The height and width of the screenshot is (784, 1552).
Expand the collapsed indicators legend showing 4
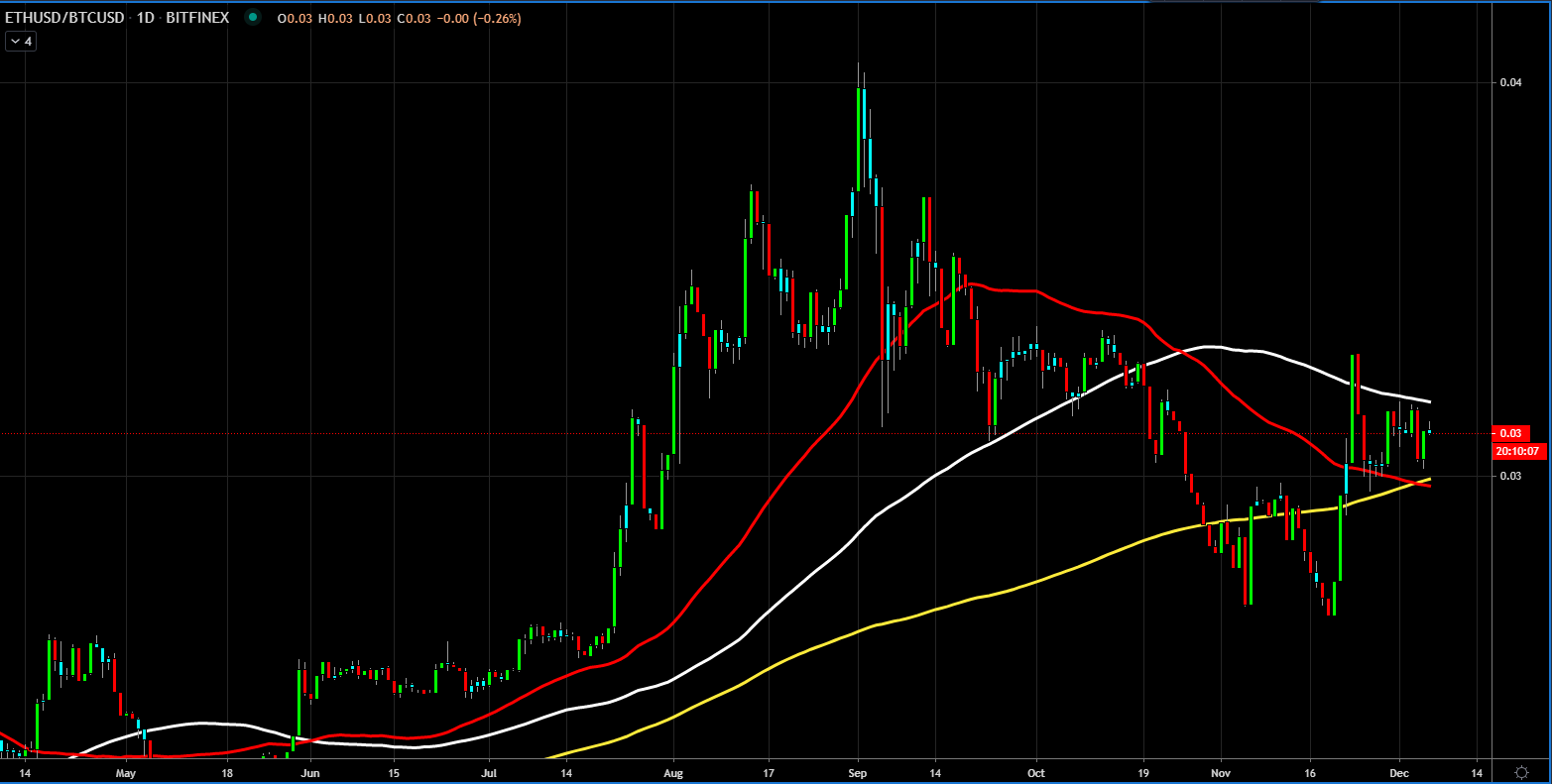coord(21,42)
